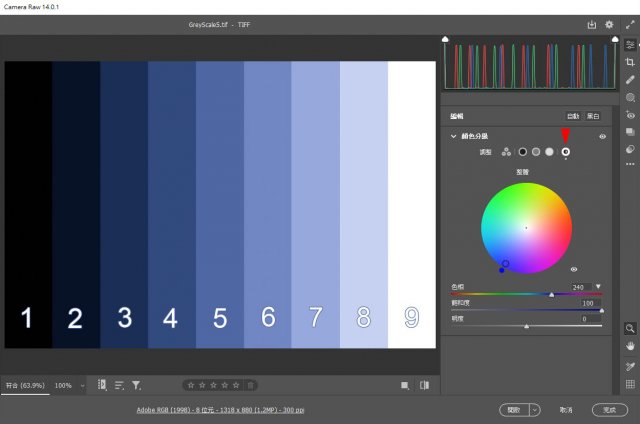
Task: Select the highlights adjustment circle
Action: tap(549, 152)
